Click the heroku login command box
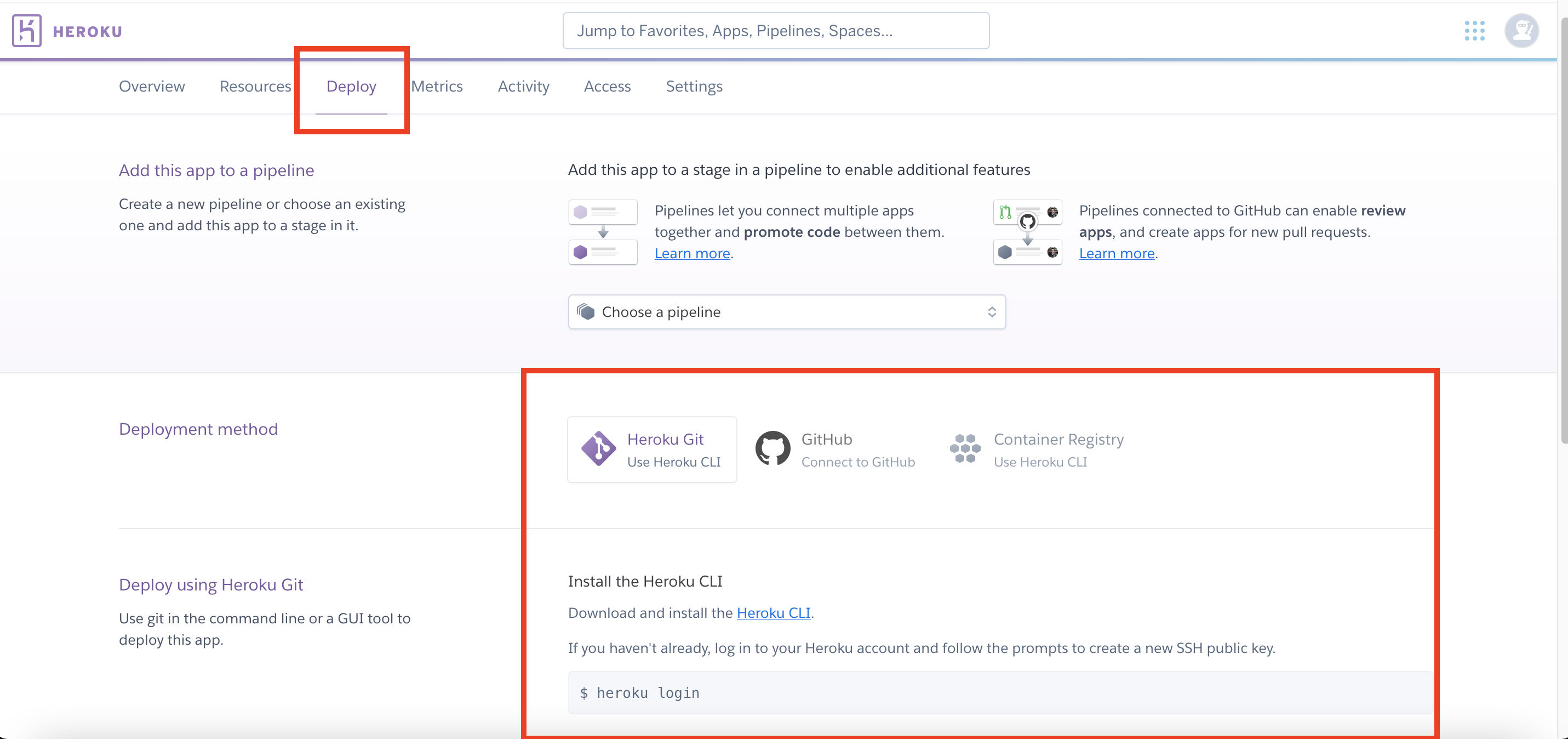The image size is (1568, 739). point(1000,693)
